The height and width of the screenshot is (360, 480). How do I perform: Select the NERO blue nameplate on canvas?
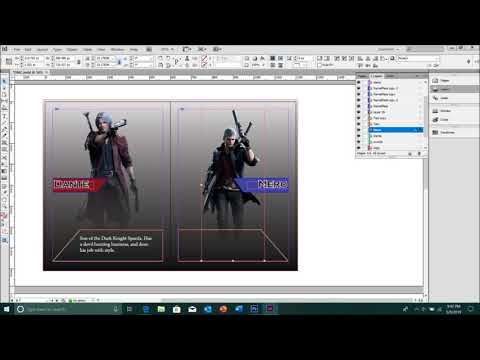[261, 184]
